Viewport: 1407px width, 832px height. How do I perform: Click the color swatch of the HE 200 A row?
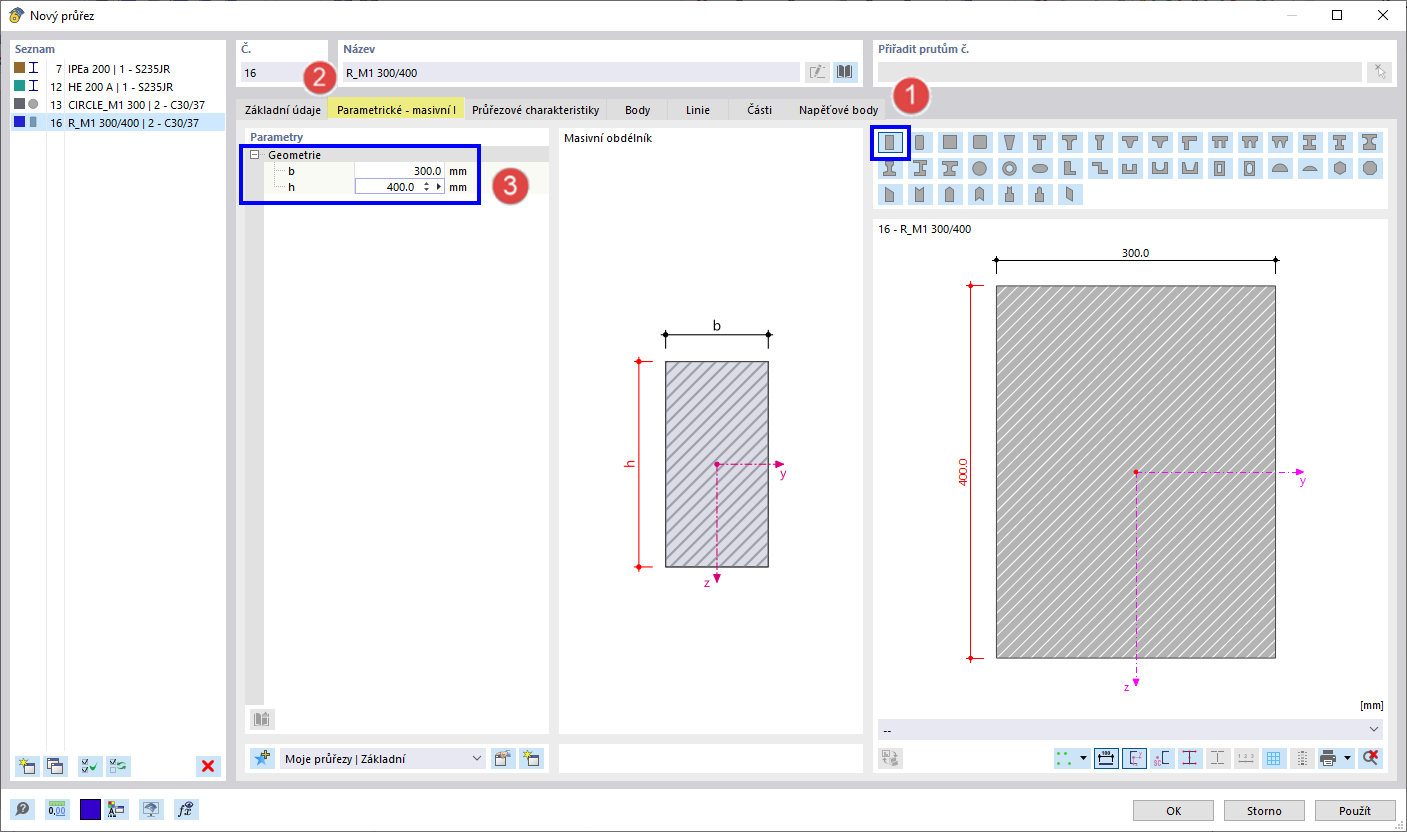(19, 86)
